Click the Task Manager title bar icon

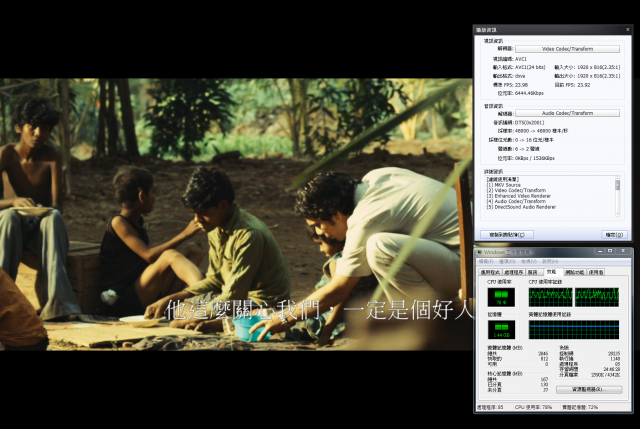pos(480,252)
